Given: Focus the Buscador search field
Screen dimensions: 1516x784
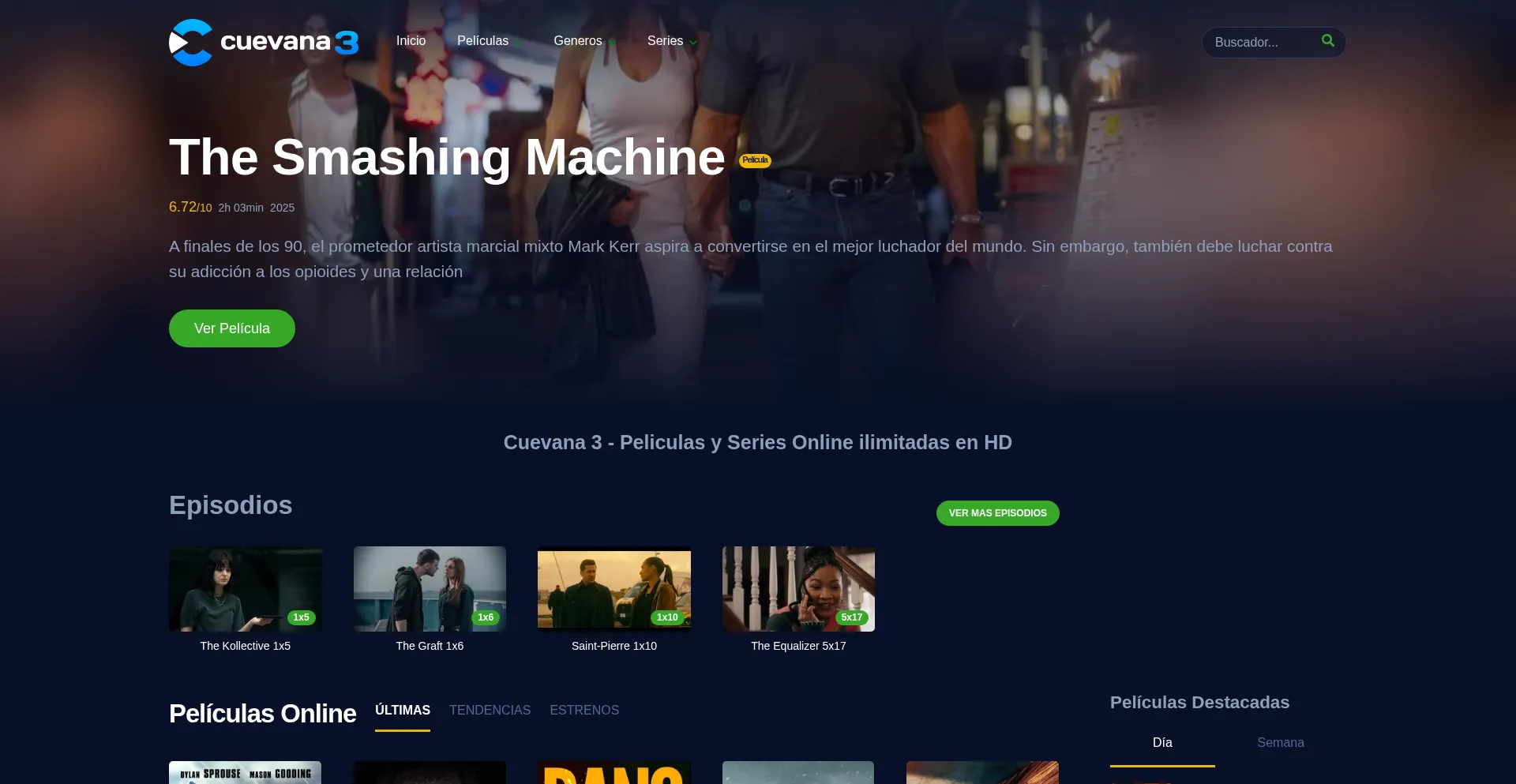Looking at the screenshot, I should pyautogui.click(x=1262, y=43).
